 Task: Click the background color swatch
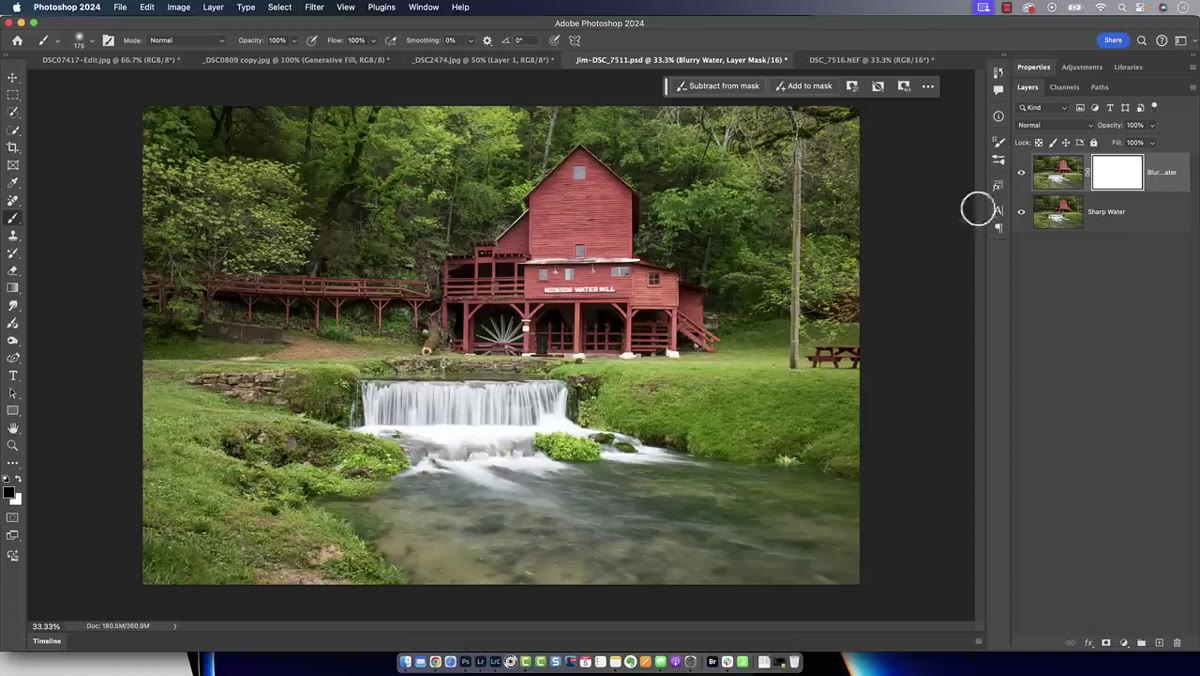16,498
